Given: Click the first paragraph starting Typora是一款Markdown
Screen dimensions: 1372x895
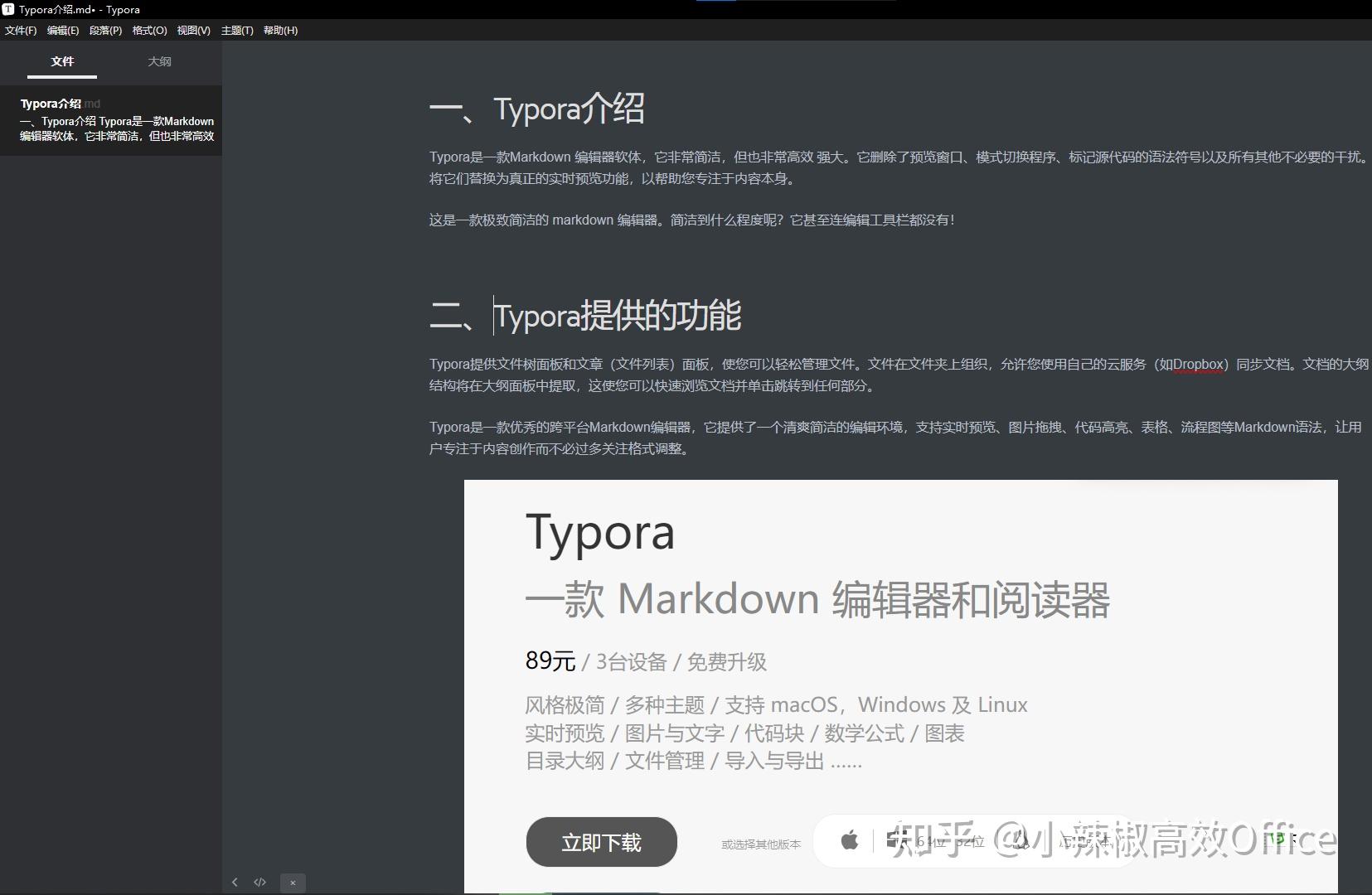Looking at the screenshot, I should 899,168.
